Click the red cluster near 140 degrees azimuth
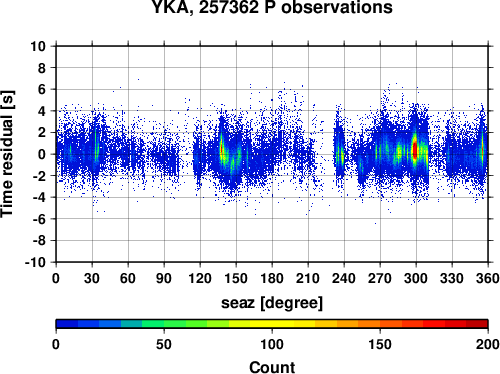 (x=221, y=149)
